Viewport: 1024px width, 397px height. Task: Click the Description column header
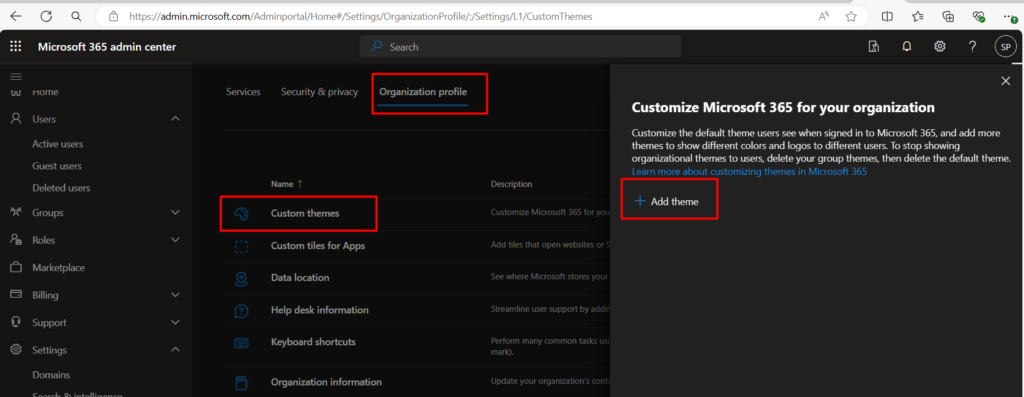click(x=511, y=184)
